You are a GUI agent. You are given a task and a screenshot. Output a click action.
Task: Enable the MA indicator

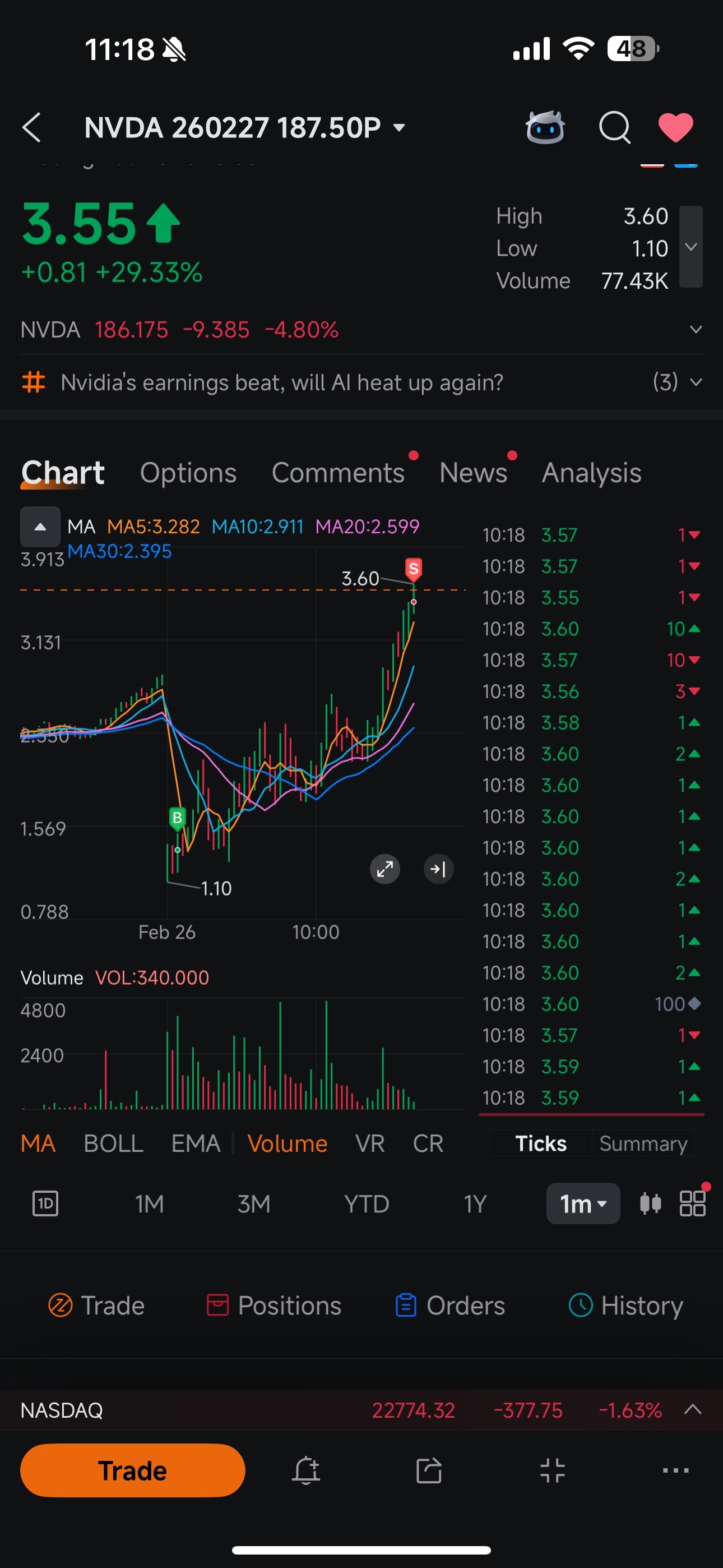(38, 1143)
